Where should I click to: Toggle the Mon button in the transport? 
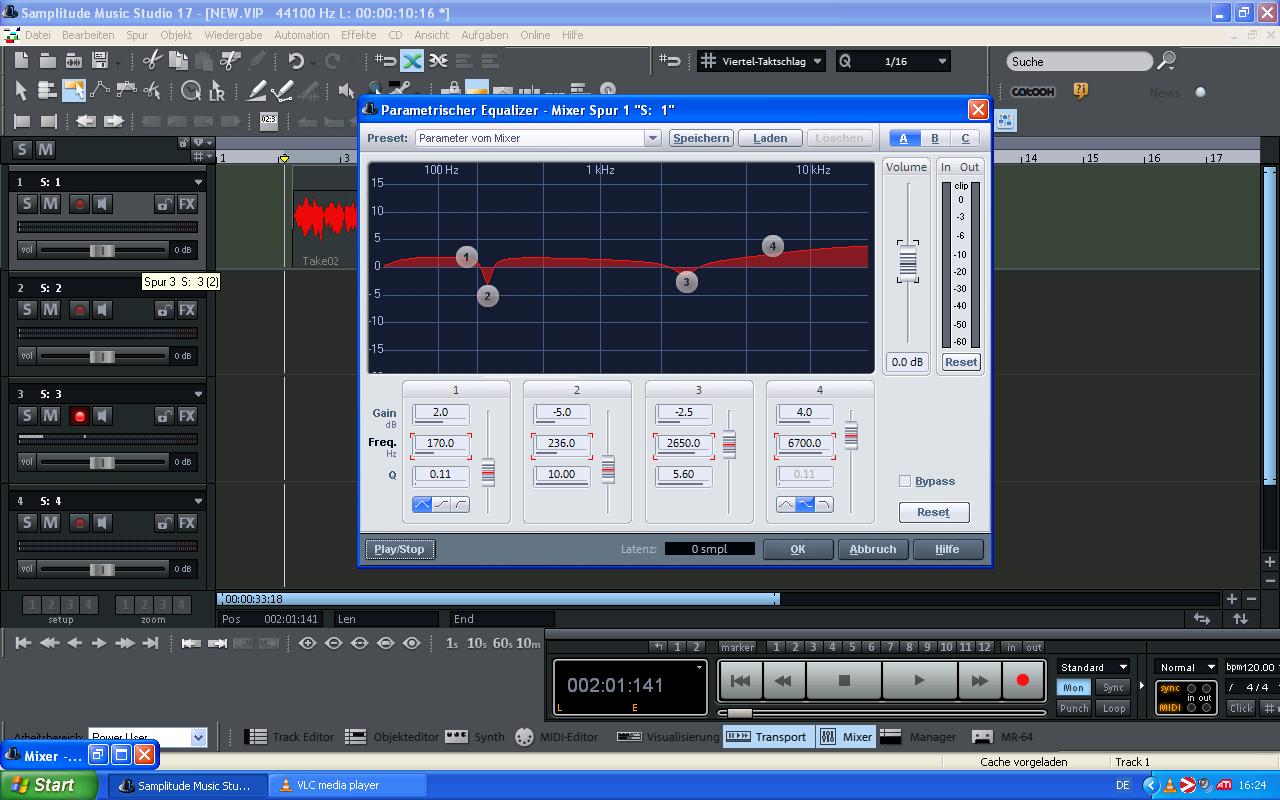coord(1073,687)
